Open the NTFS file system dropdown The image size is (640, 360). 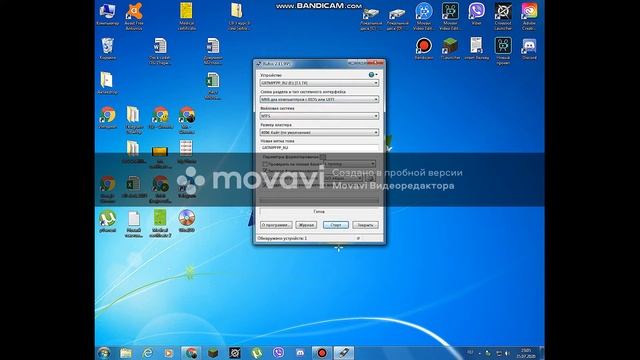[x=319, y=116]
